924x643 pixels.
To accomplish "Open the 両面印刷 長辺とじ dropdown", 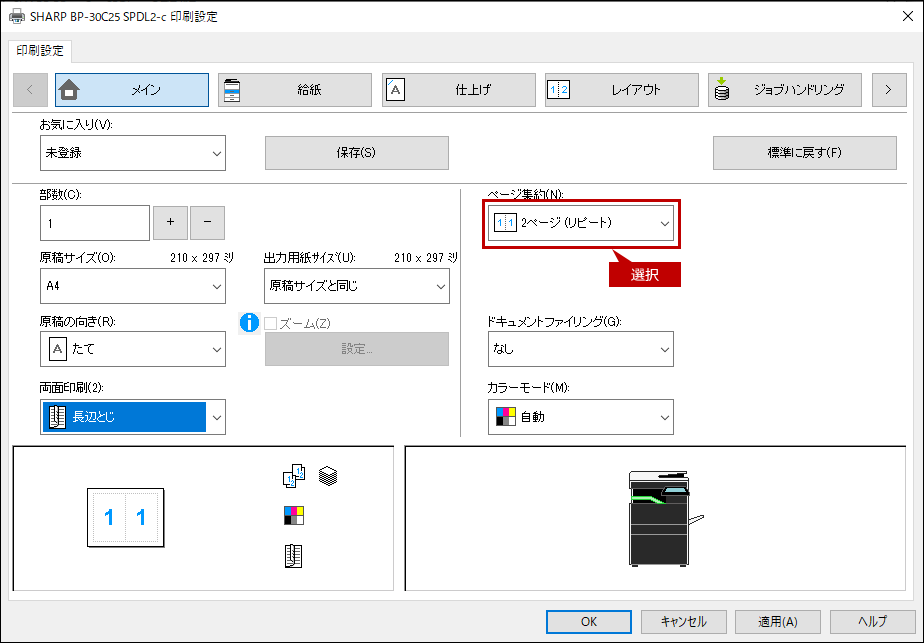I will click(133, 417).
